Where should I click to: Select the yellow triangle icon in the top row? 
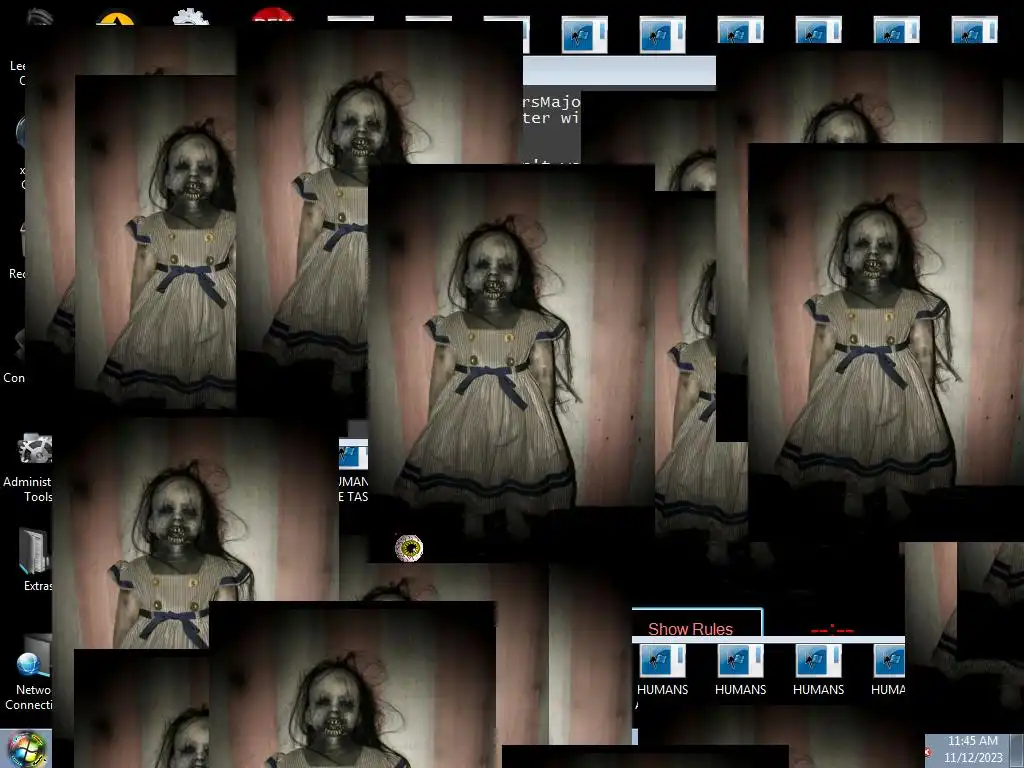(x=115, y=18)
